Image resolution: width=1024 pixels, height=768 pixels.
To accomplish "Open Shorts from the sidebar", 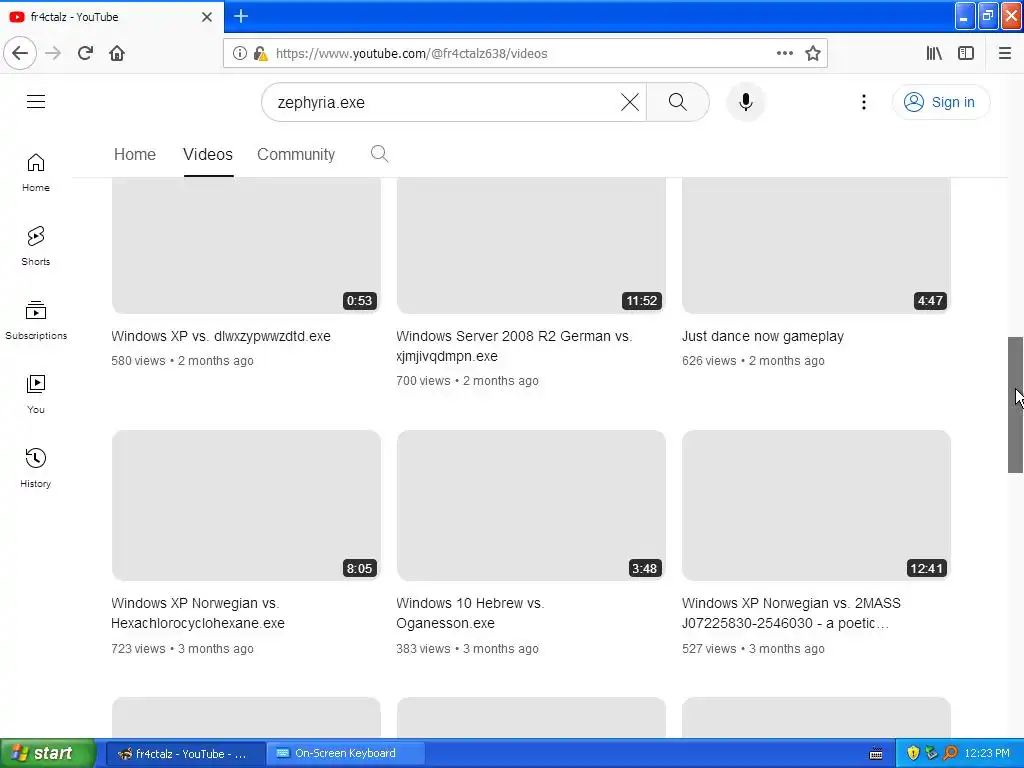I will [x=36, y=246].
